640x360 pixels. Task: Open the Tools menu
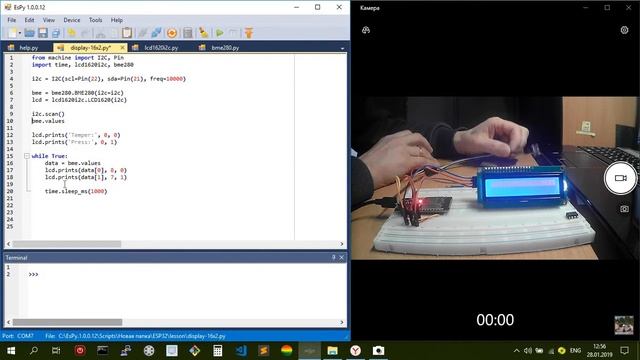tap(96, 20)
